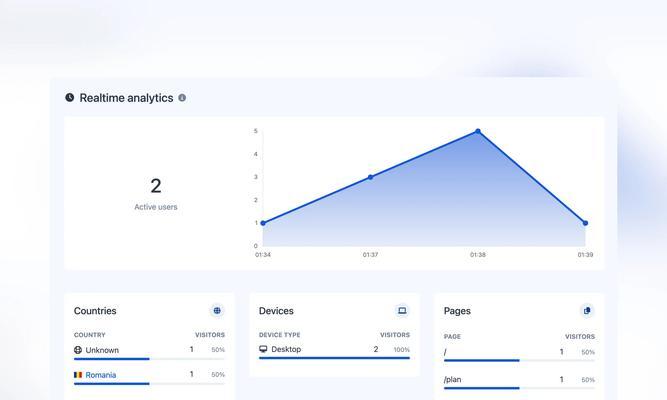This screenshot has height=400, width=667.
Task: Open the info icon next to Realtime analytics
Action: point(182,97)
